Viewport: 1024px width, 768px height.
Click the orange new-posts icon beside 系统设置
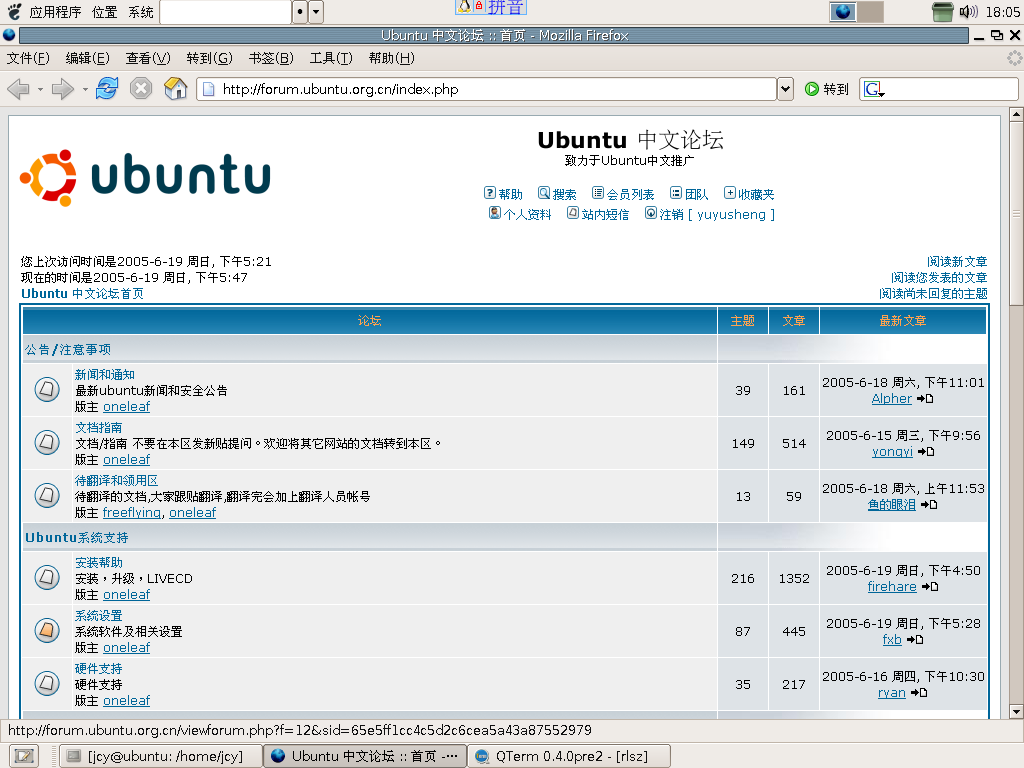(x=47, y=631)
